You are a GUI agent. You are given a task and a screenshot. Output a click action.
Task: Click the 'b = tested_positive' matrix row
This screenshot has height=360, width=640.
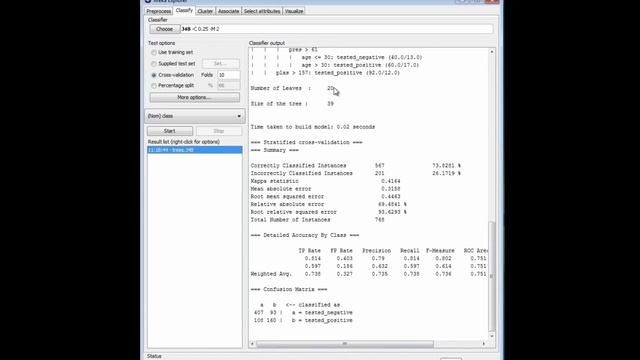(303, 320)
